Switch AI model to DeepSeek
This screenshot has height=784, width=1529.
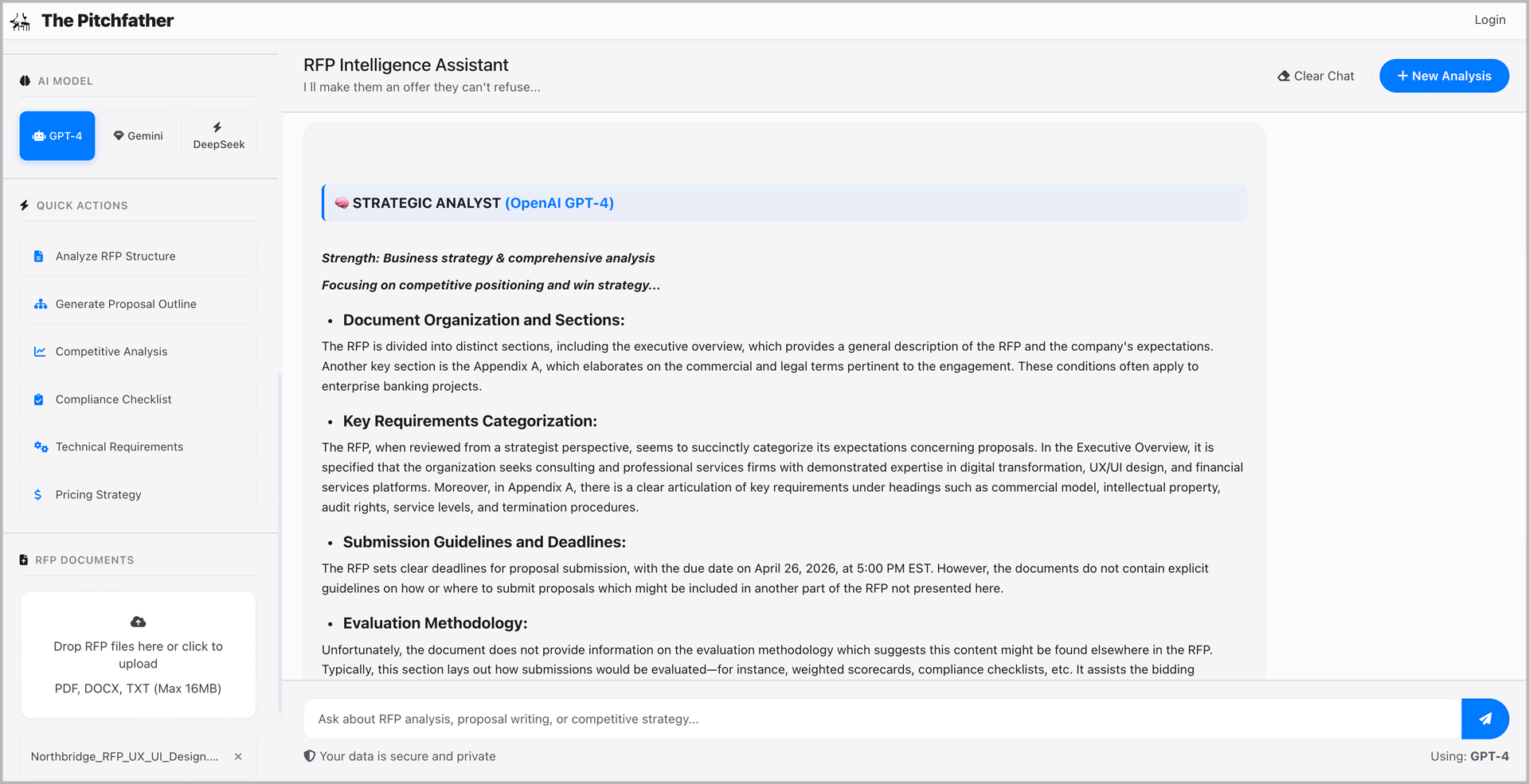pos(219,136)
